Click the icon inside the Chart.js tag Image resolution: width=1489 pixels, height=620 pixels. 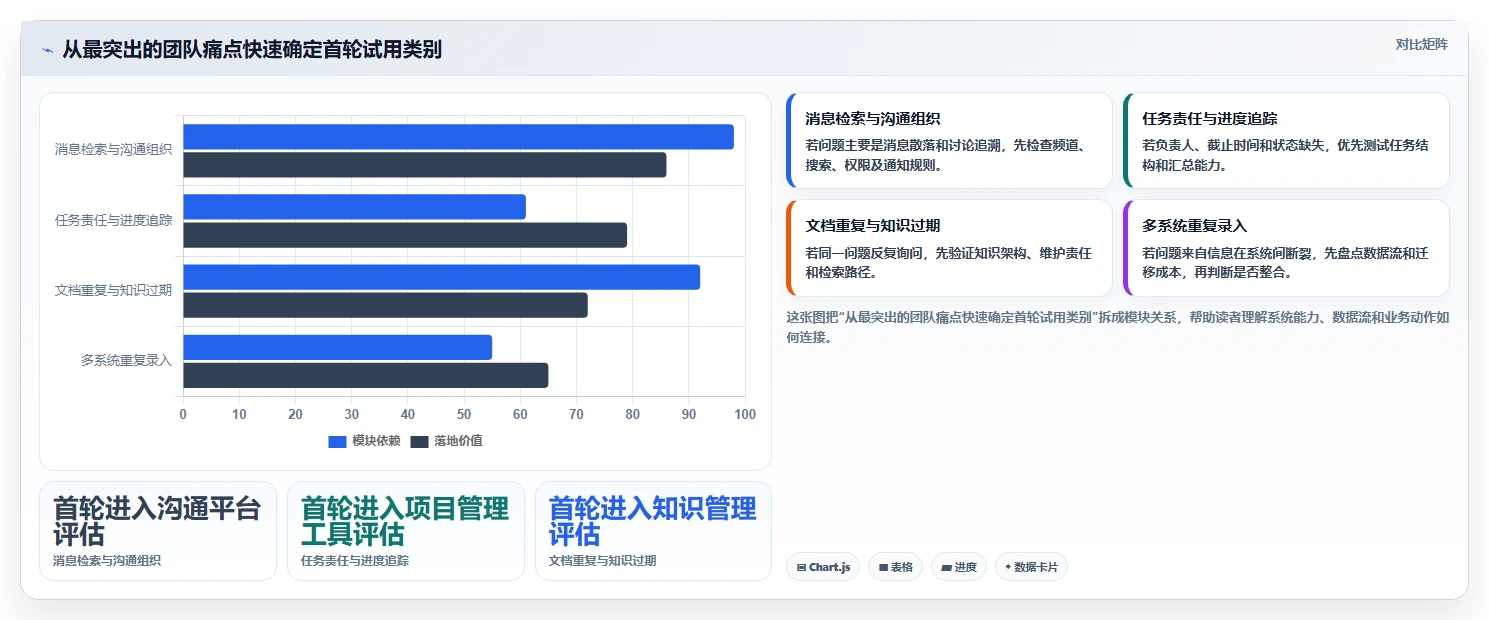pos(802,568)
